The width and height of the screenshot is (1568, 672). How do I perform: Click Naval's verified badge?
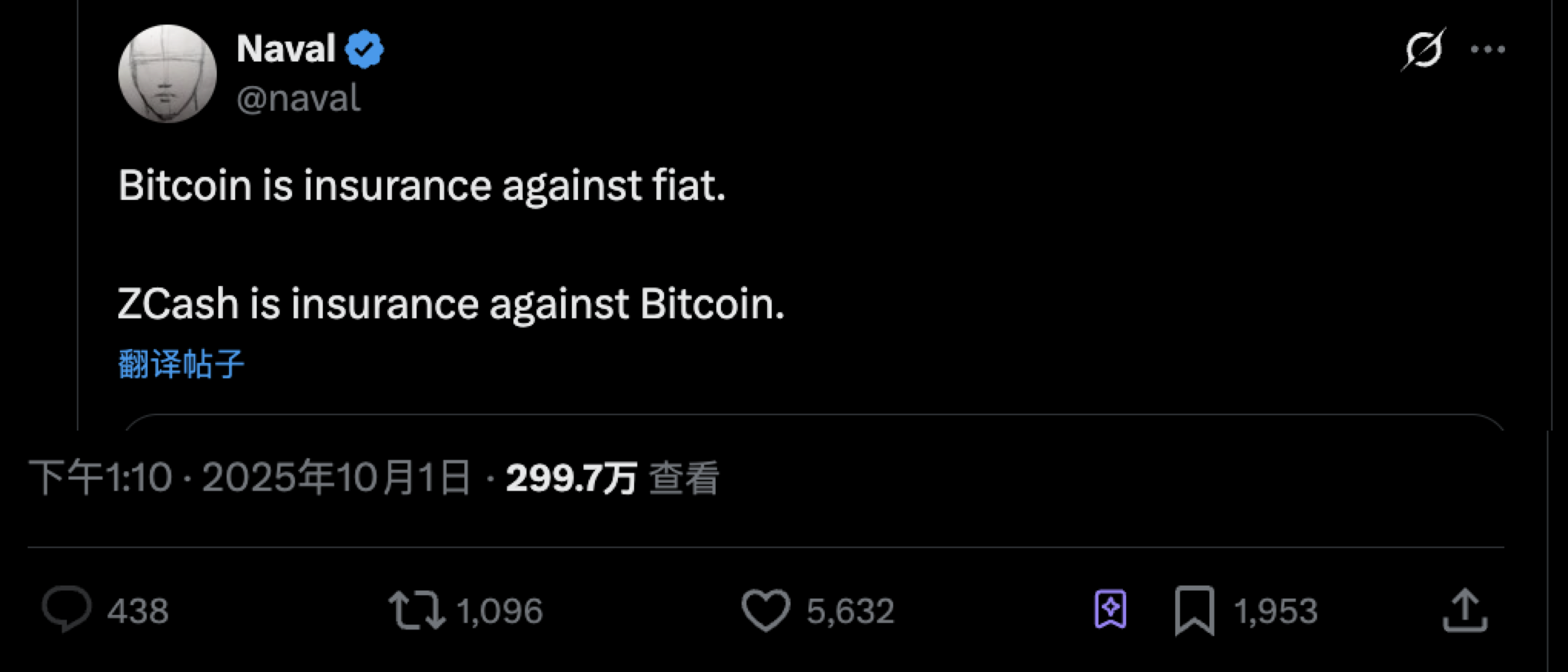coord(363,48)
